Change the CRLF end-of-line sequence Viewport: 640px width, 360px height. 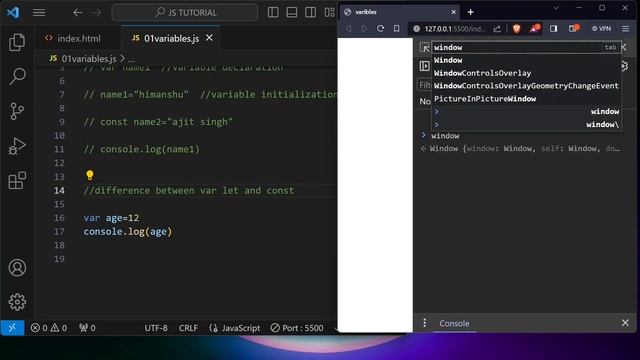pos(188,328)
